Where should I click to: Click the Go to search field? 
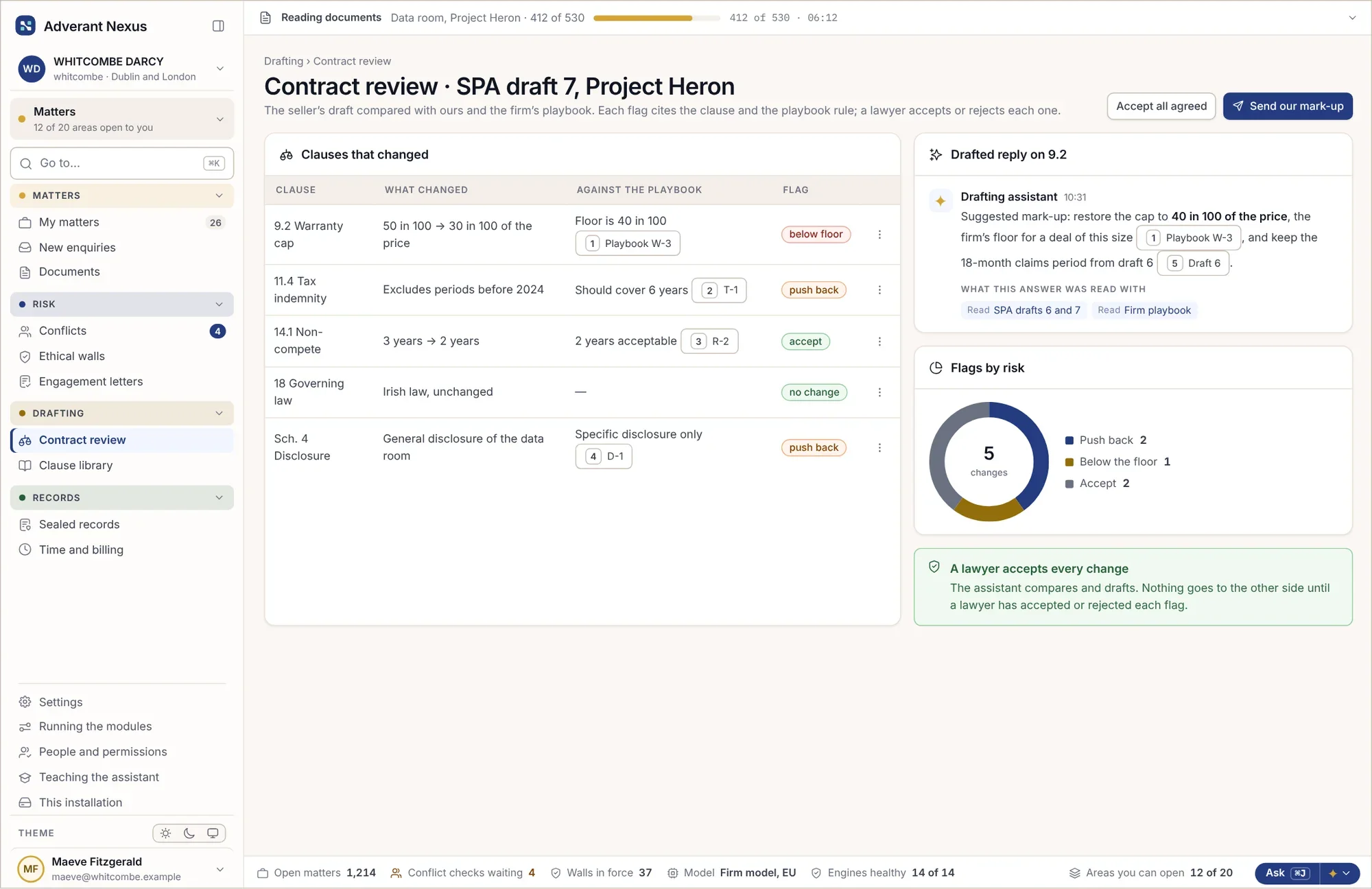(x=122, y=163)
